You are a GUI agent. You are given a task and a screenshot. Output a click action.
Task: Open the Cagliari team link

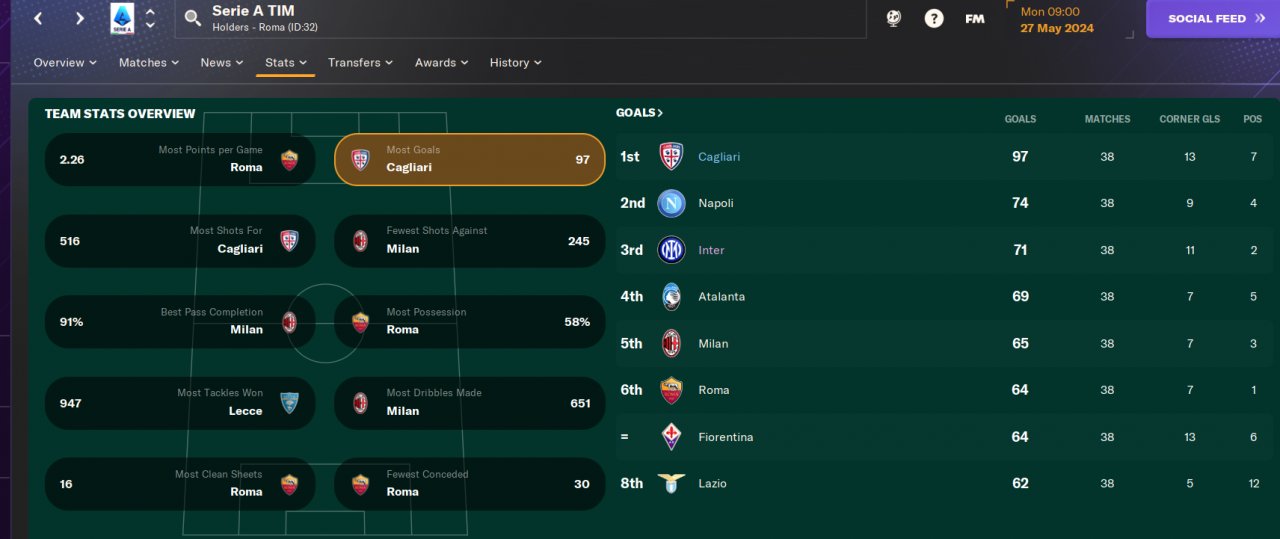(719, 157)
